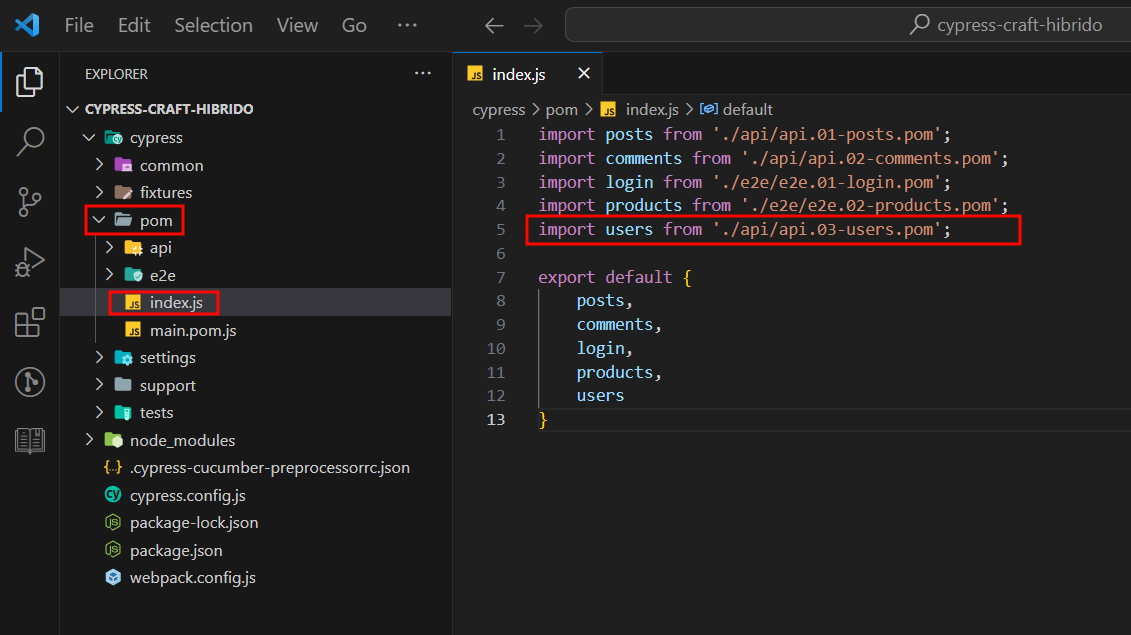Click 'export default' on line 7
Image resolution: width=1131 pixels, height=635 pixels.
tap(605, 277)
